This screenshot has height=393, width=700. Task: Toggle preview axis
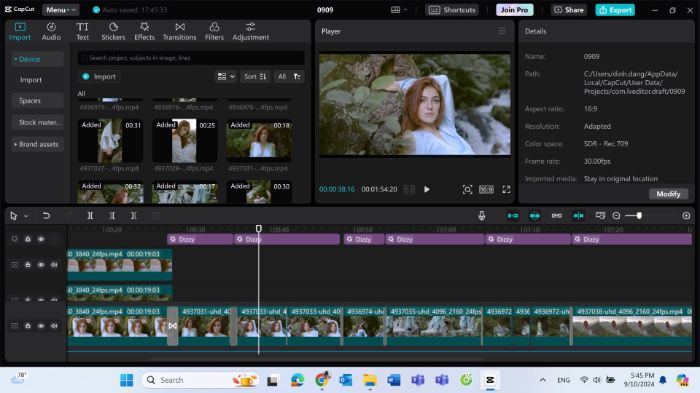pos(578,216)
